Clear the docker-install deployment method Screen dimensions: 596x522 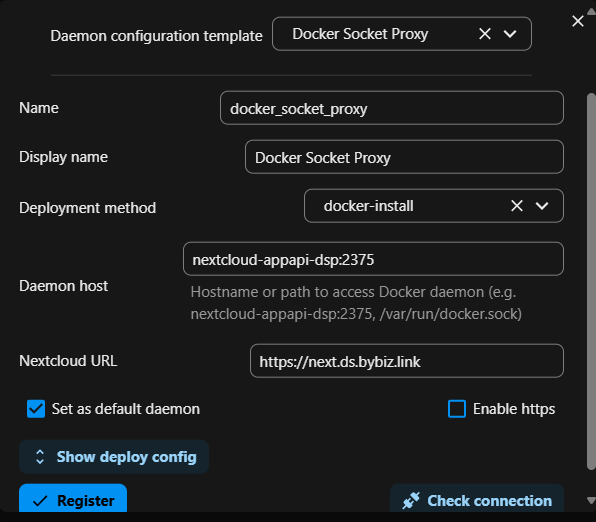pos(517,206)
